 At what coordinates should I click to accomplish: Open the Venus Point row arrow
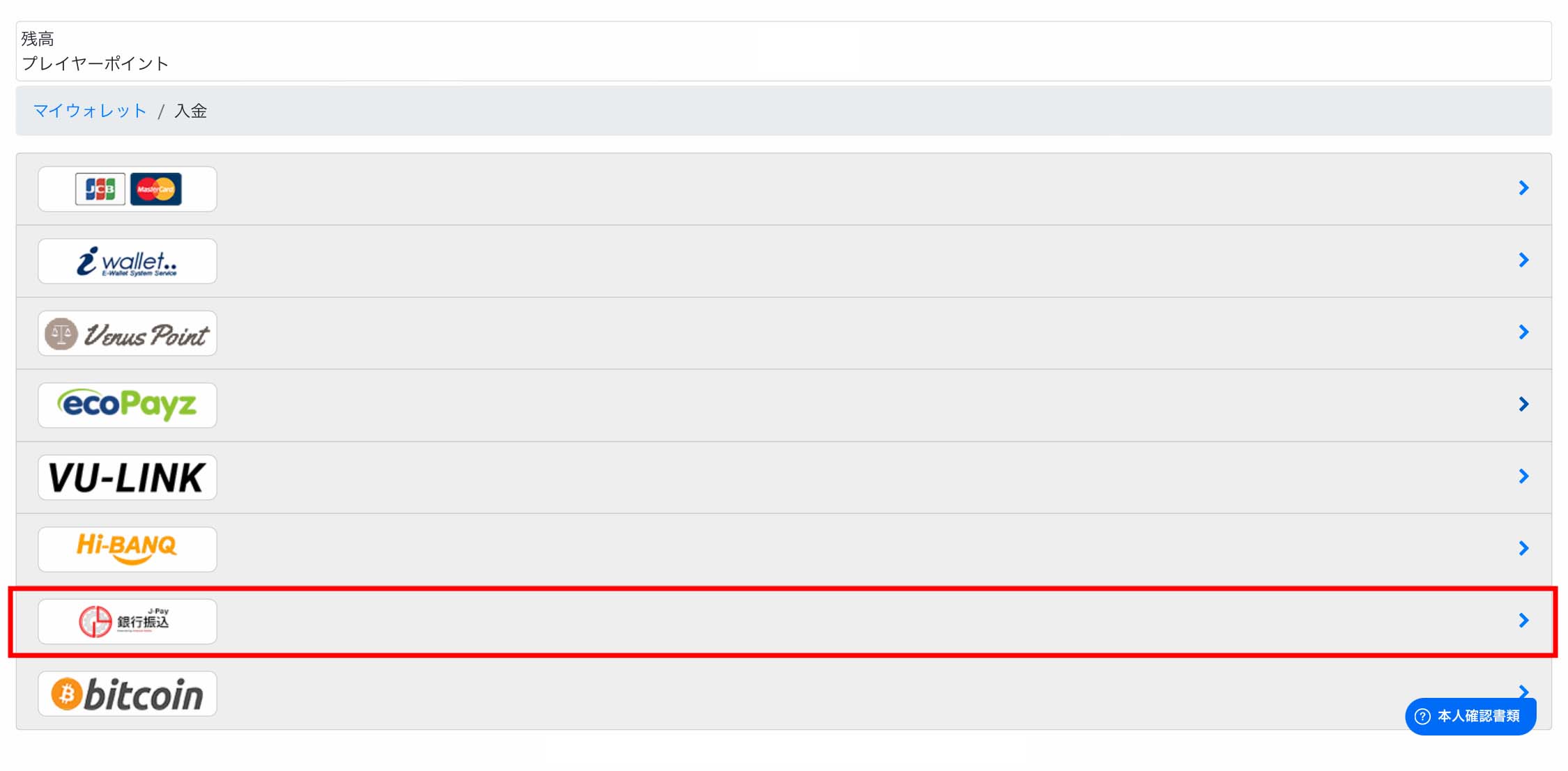click(x=1523, y=332)
